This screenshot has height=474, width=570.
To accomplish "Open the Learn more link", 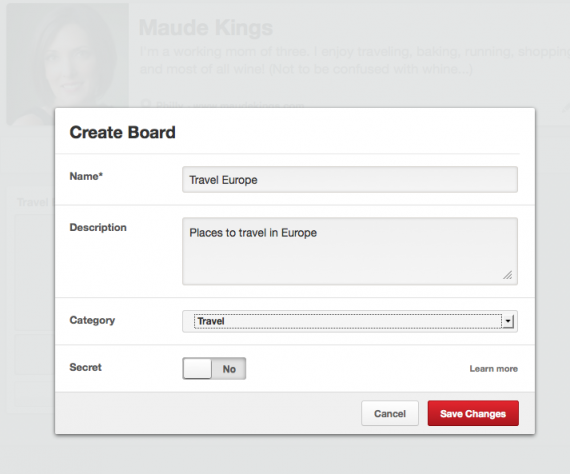I will (x=493, y=369).
